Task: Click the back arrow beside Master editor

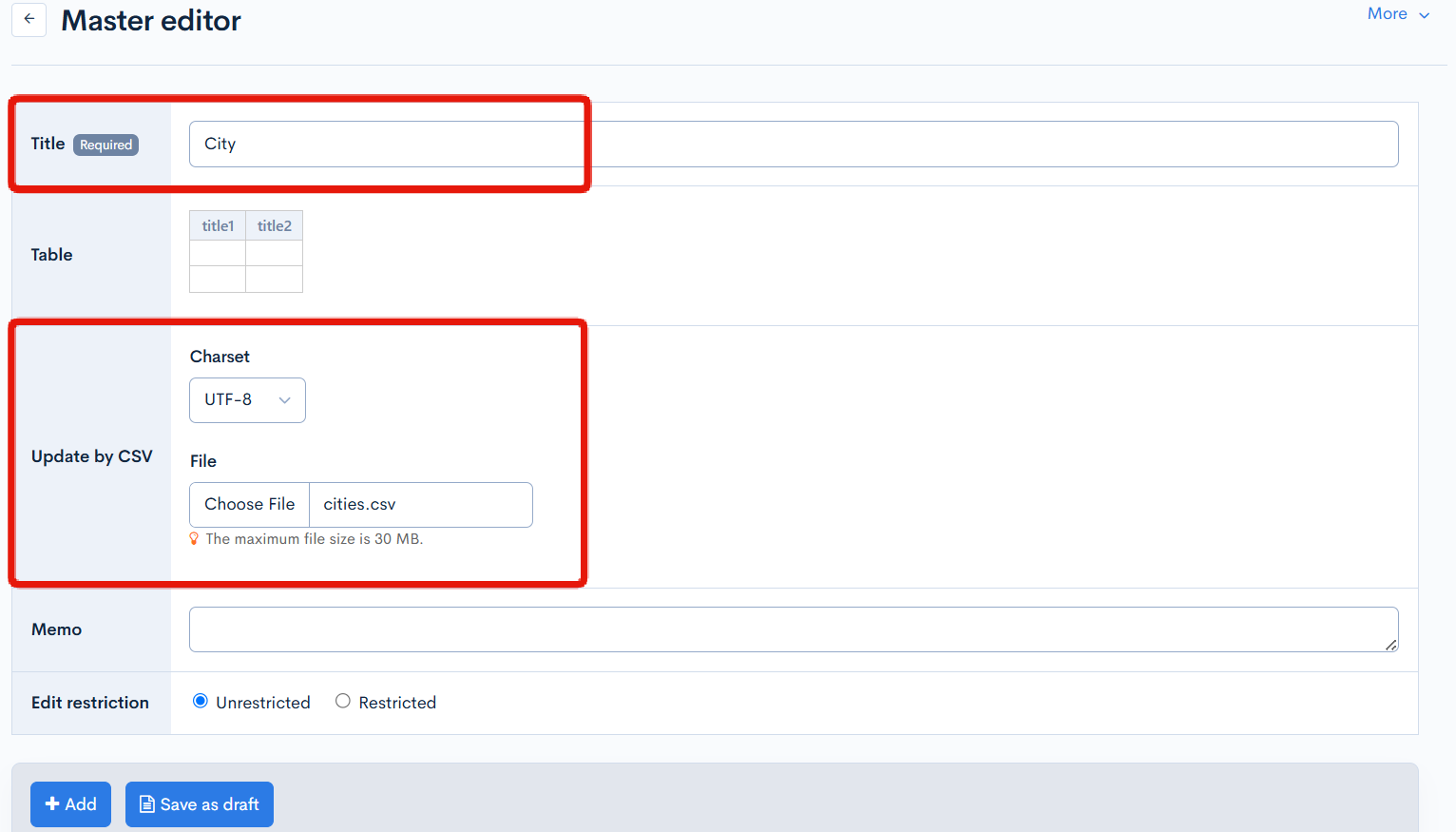Action: pos(28,20)
